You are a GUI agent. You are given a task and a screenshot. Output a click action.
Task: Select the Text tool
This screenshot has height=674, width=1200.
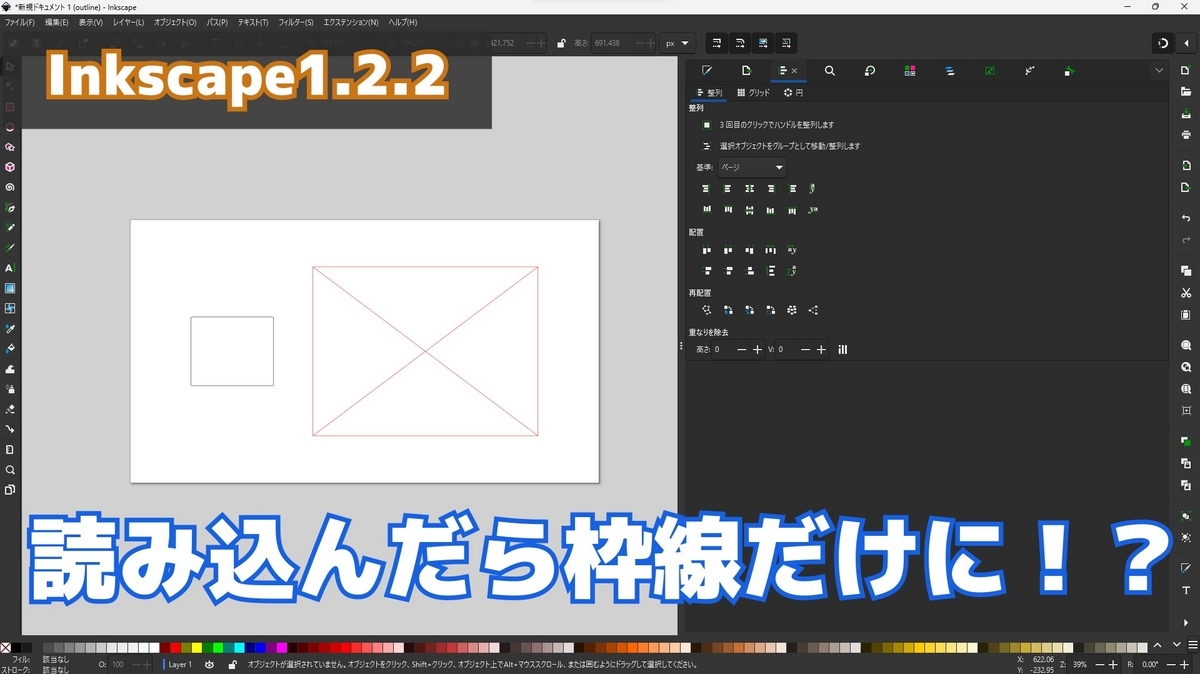tap(10, 268)
